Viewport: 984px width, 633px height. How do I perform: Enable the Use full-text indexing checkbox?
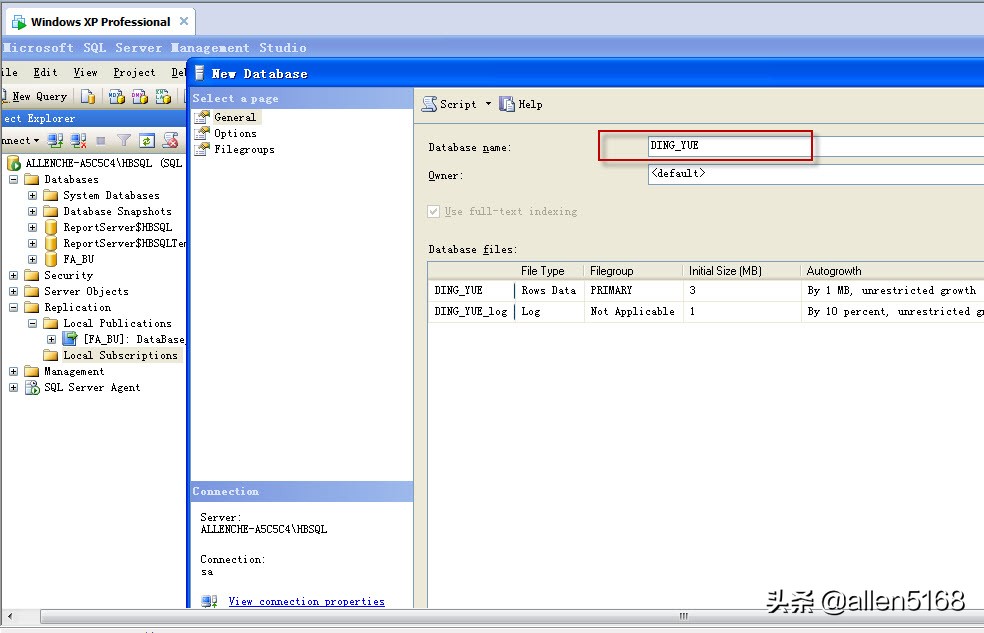434,211
